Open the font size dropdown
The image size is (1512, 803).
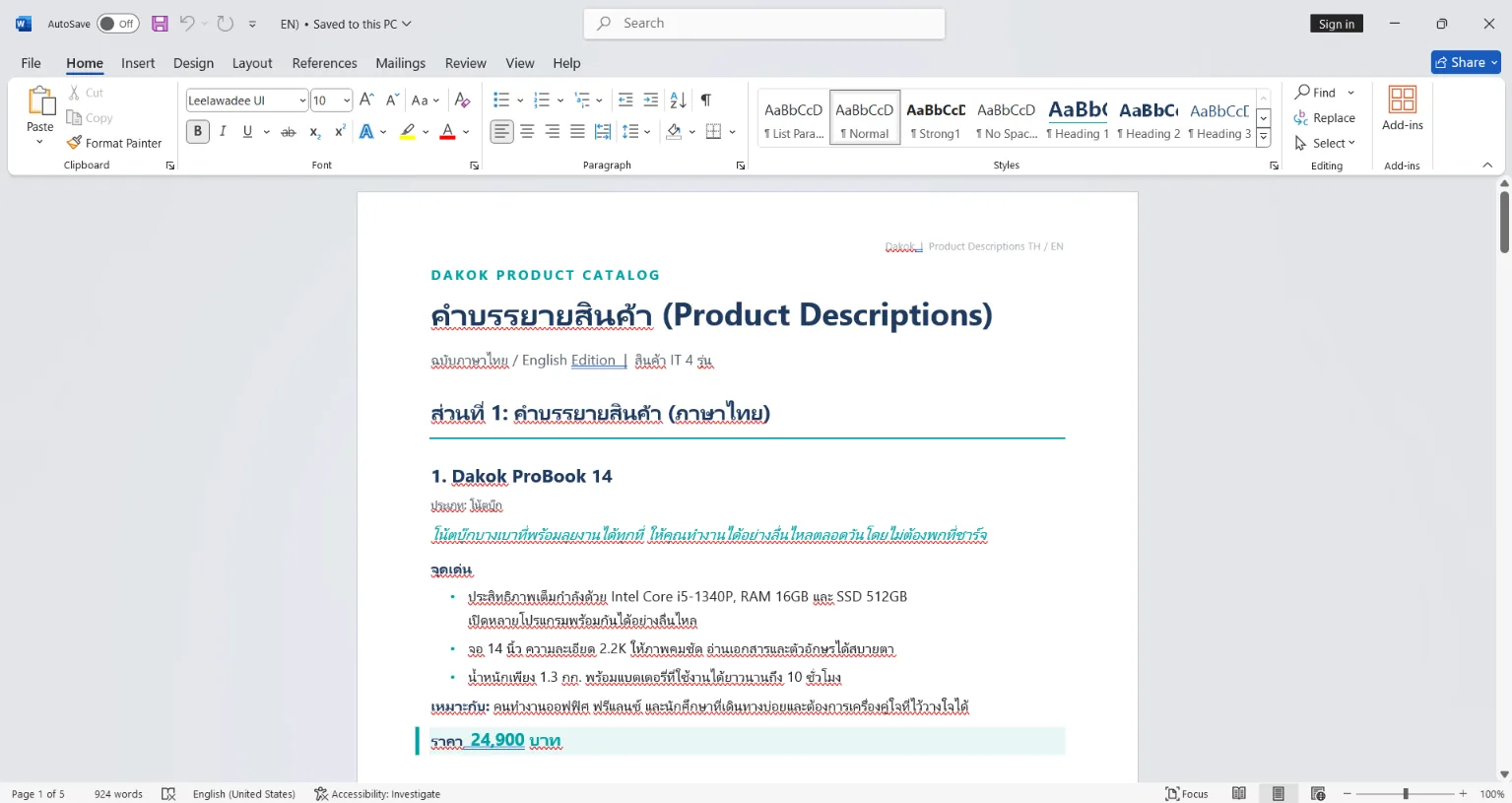tap(347, 100)
